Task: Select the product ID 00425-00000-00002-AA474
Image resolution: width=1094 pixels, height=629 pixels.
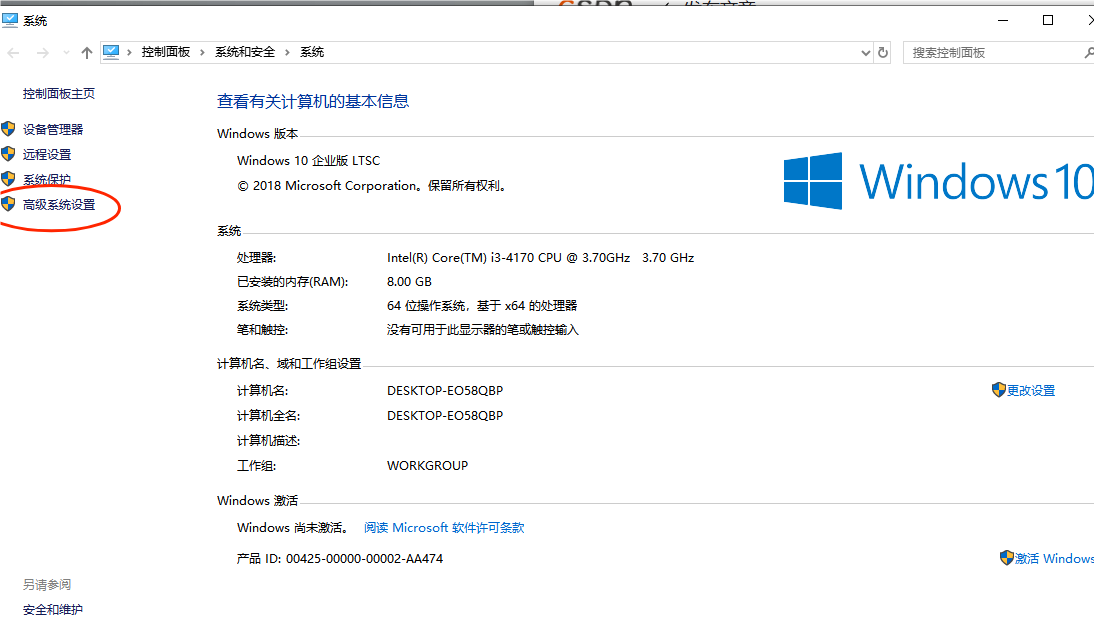Action: point(364,559)
